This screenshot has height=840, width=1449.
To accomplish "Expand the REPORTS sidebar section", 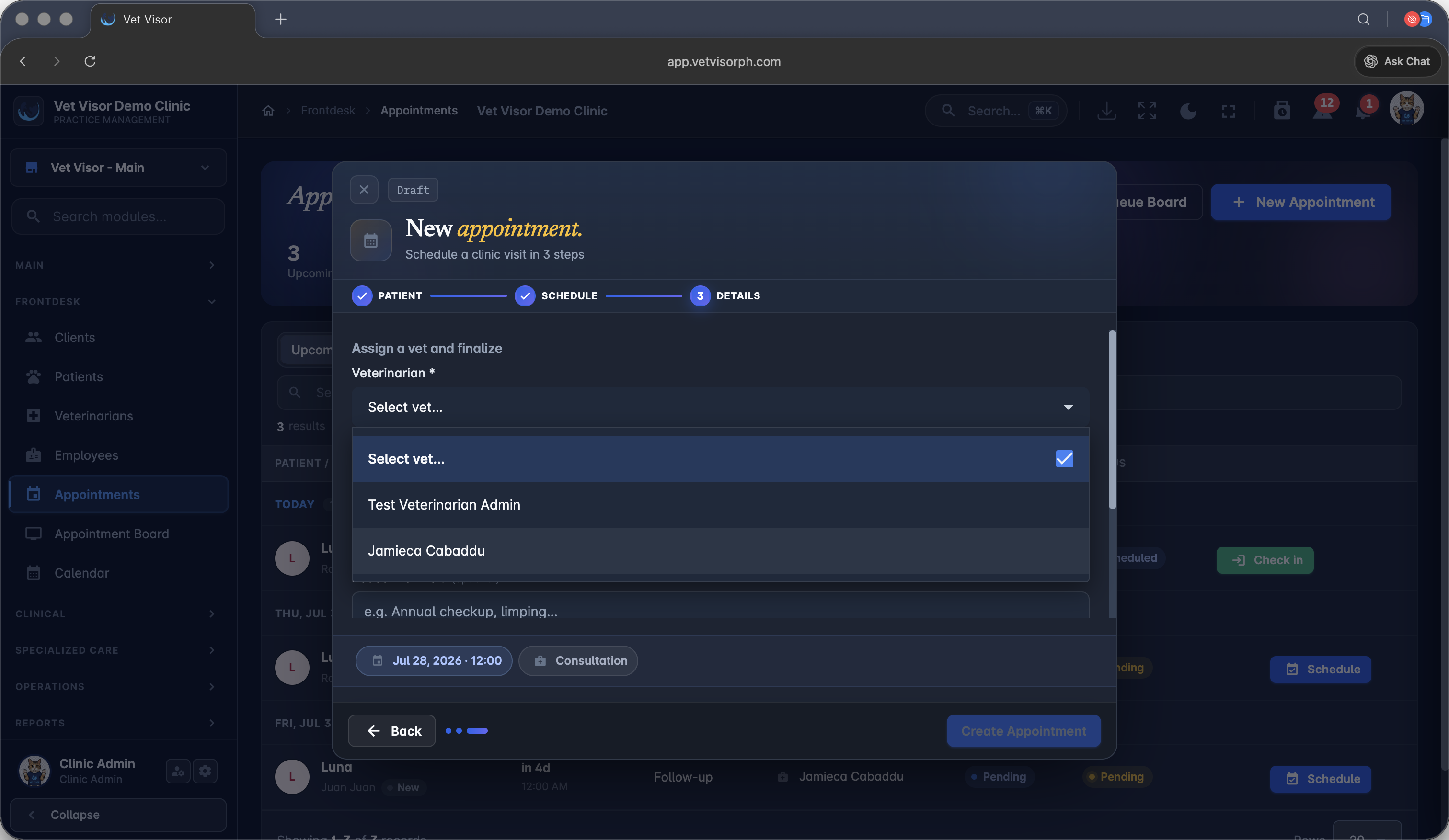I will point(115,723).
